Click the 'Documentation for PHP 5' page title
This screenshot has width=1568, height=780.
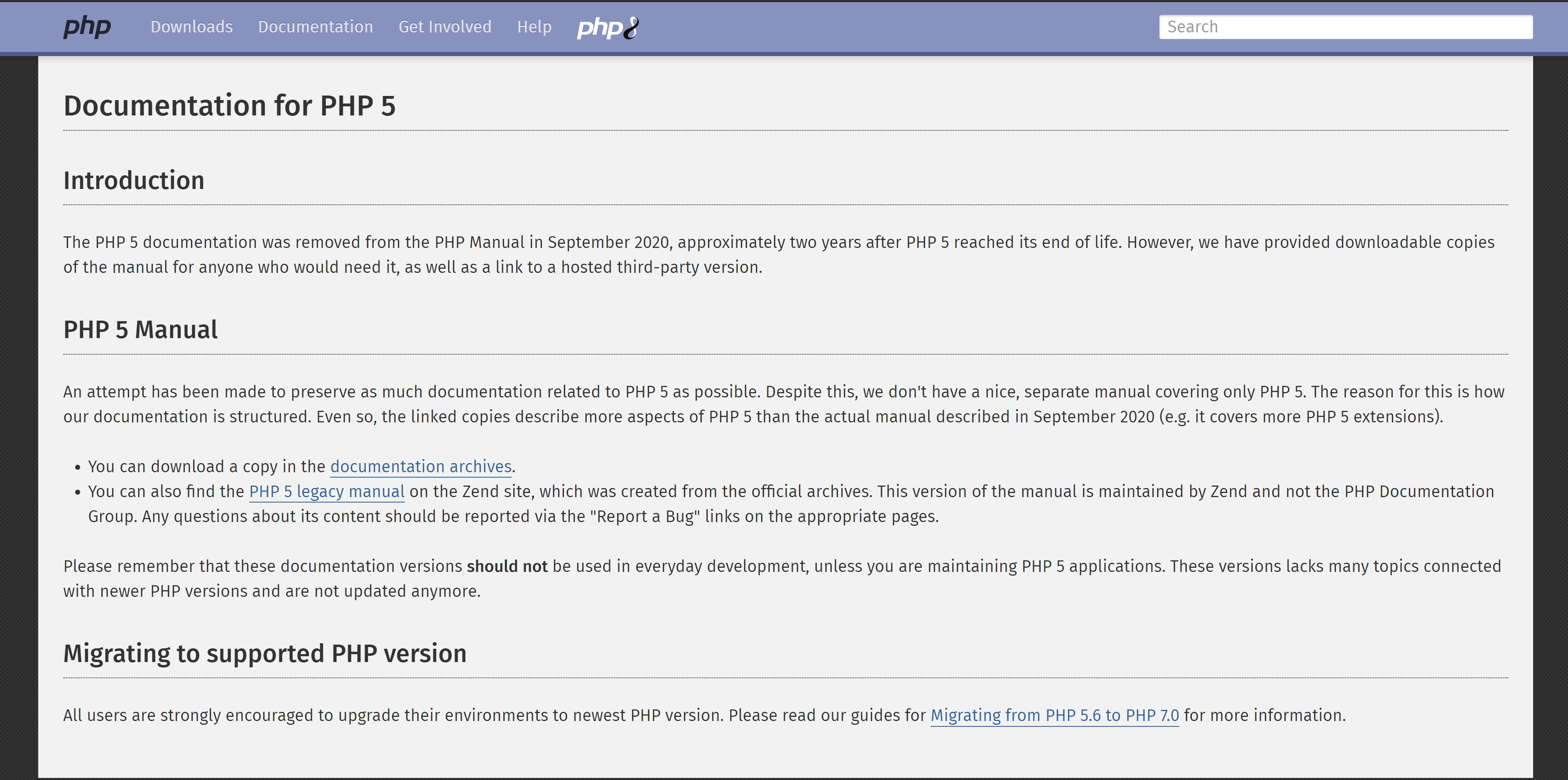click(x=230, y=105)
